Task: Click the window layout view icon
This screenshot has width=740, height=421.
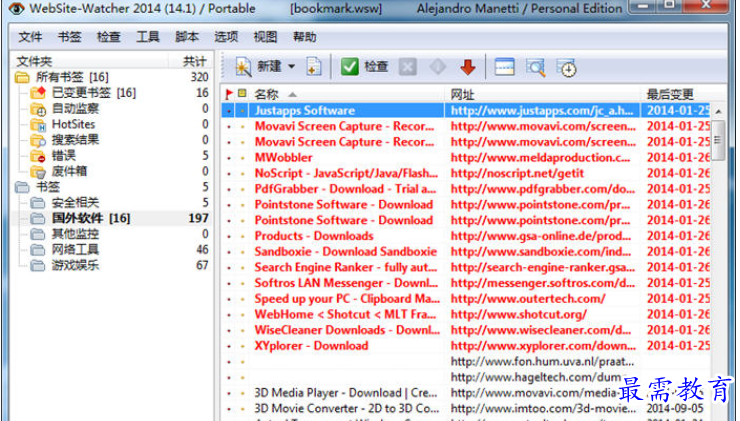Action: (x=504, y=67)
